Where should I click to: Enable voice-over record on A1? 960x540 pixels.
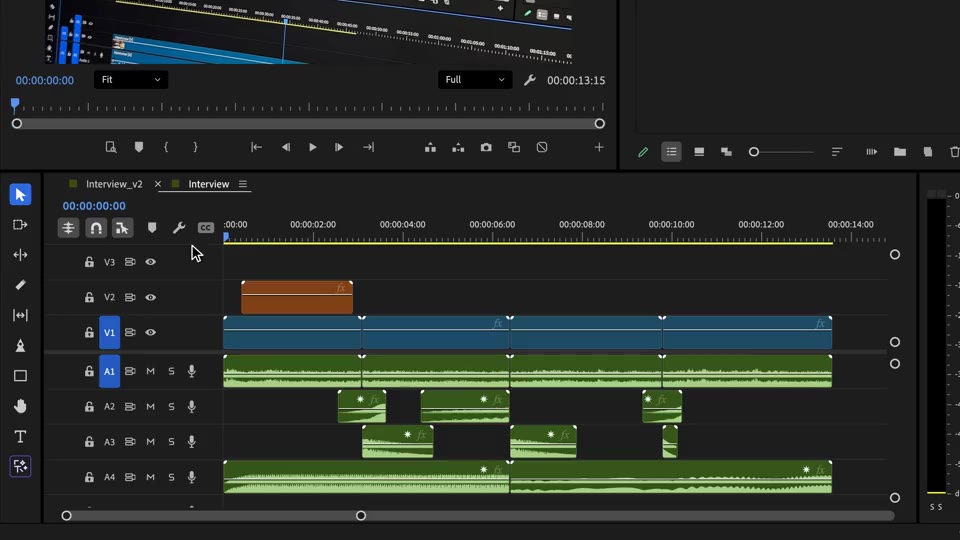192,371
